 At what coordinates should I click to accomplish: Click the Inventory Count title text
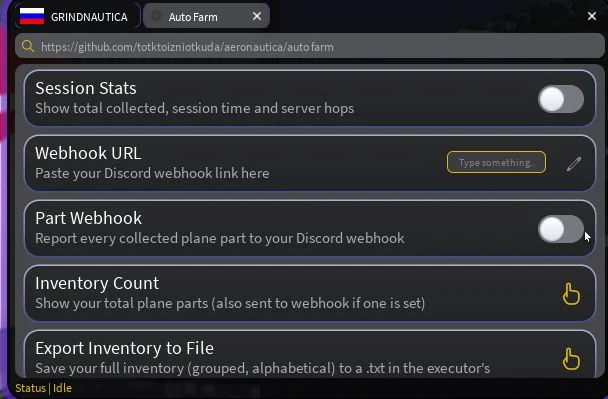[97, 283]
